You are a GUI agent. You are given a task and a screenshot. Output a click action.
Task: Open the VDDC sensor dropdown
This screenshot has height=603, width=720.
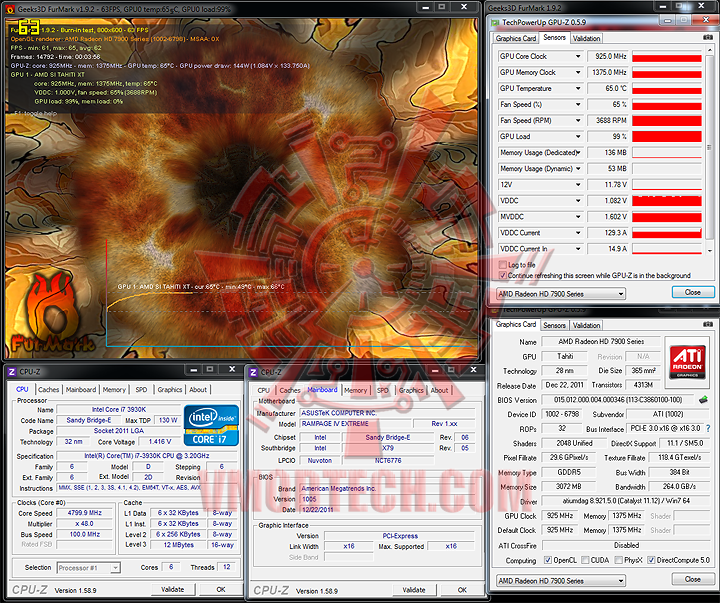point(578,201)
